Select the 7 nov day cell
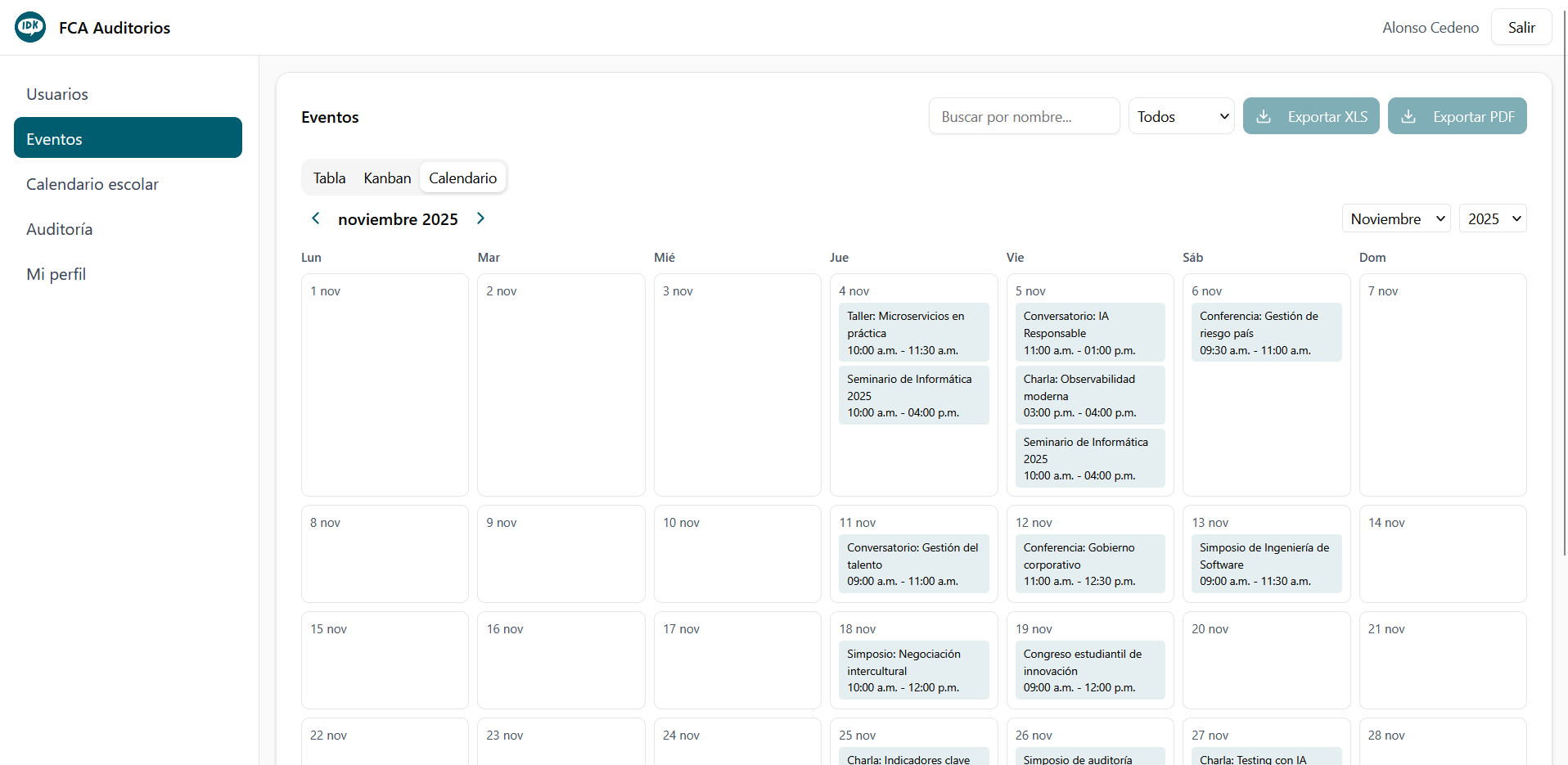The width and height of the screenshot is (1568, 765). (1443, 385)
